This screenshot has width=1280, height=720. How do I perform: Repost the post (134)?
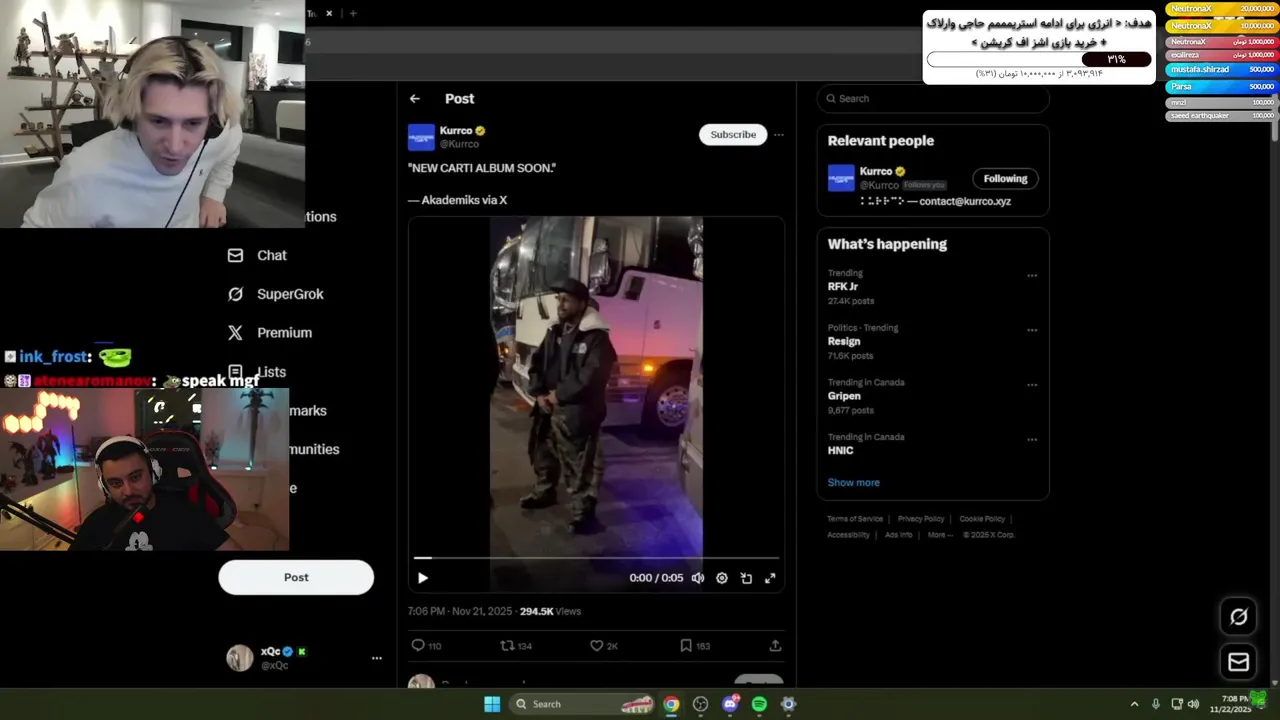516,646
